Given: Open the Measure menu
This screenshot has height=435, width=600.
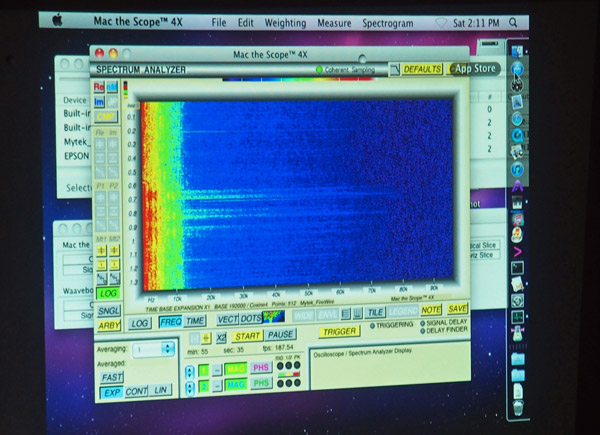Looking at the screenshot, I should tap(334, 23).
